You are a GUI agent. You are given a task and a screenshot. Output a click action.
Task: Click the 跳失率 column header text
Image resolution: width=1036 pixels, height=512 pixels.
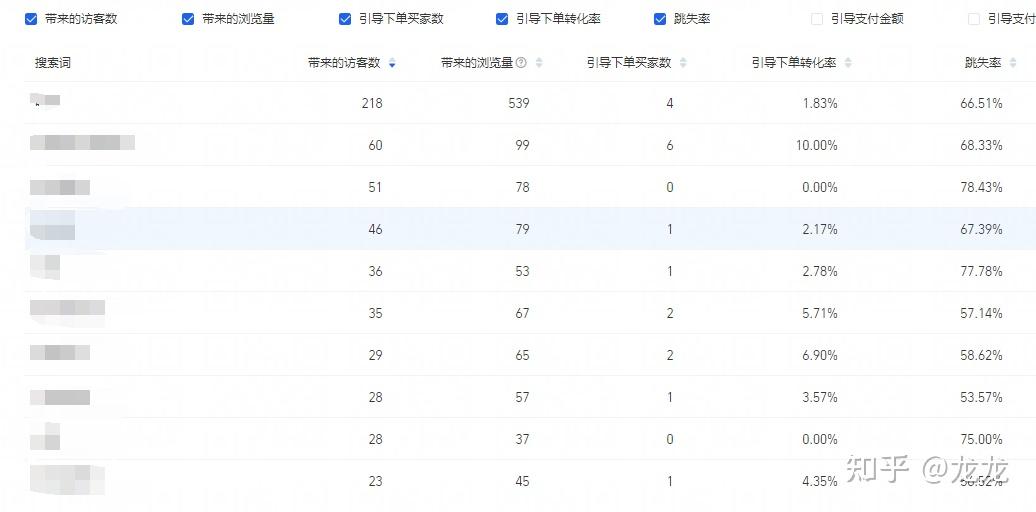point(983,63)
